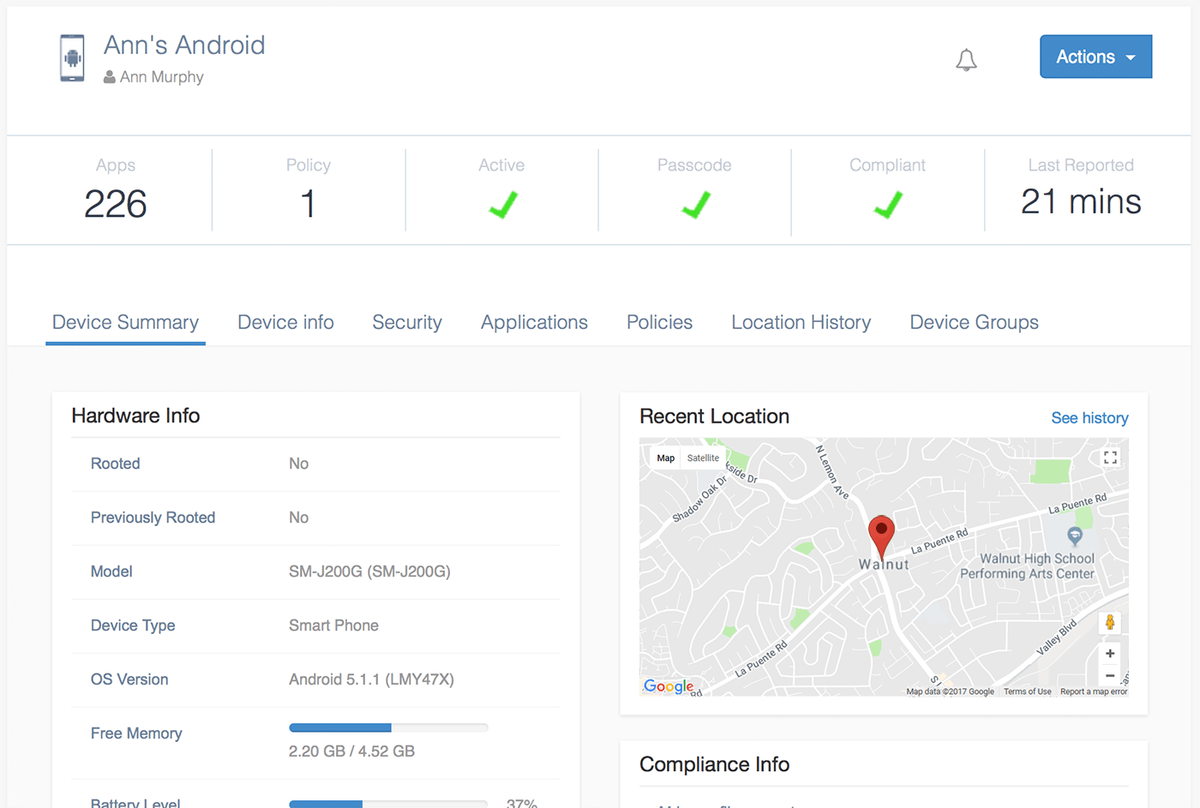Toggle the map back to Map view

tap(665, 457)
